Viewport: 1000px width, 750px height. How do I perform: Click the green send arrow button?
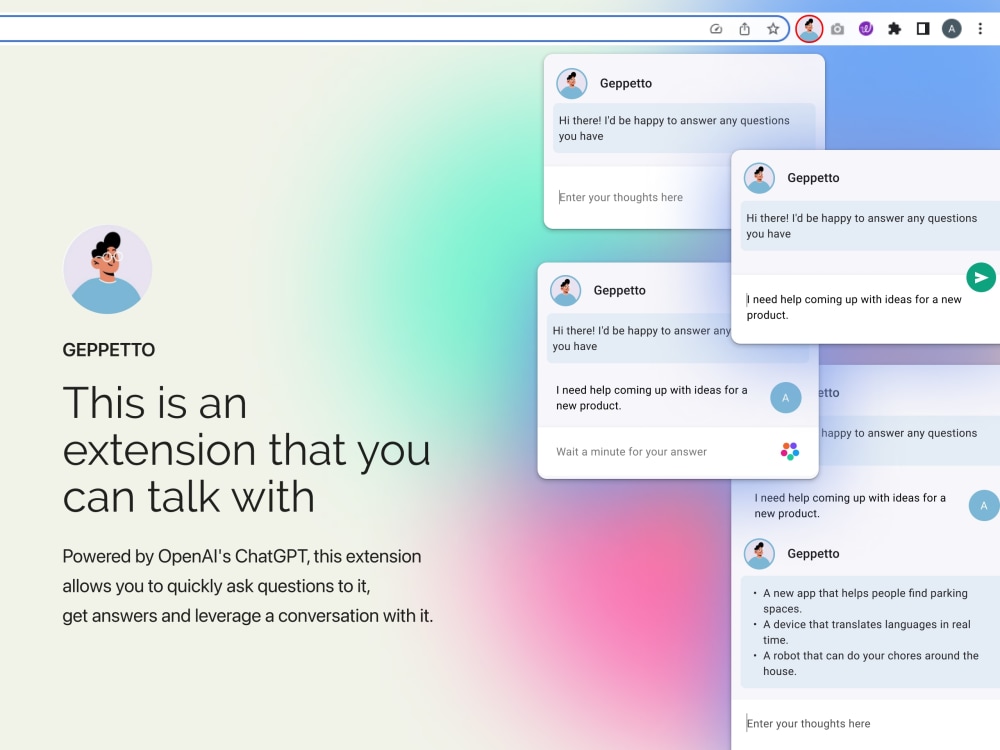pyautogui.click(x=981, y=277)
